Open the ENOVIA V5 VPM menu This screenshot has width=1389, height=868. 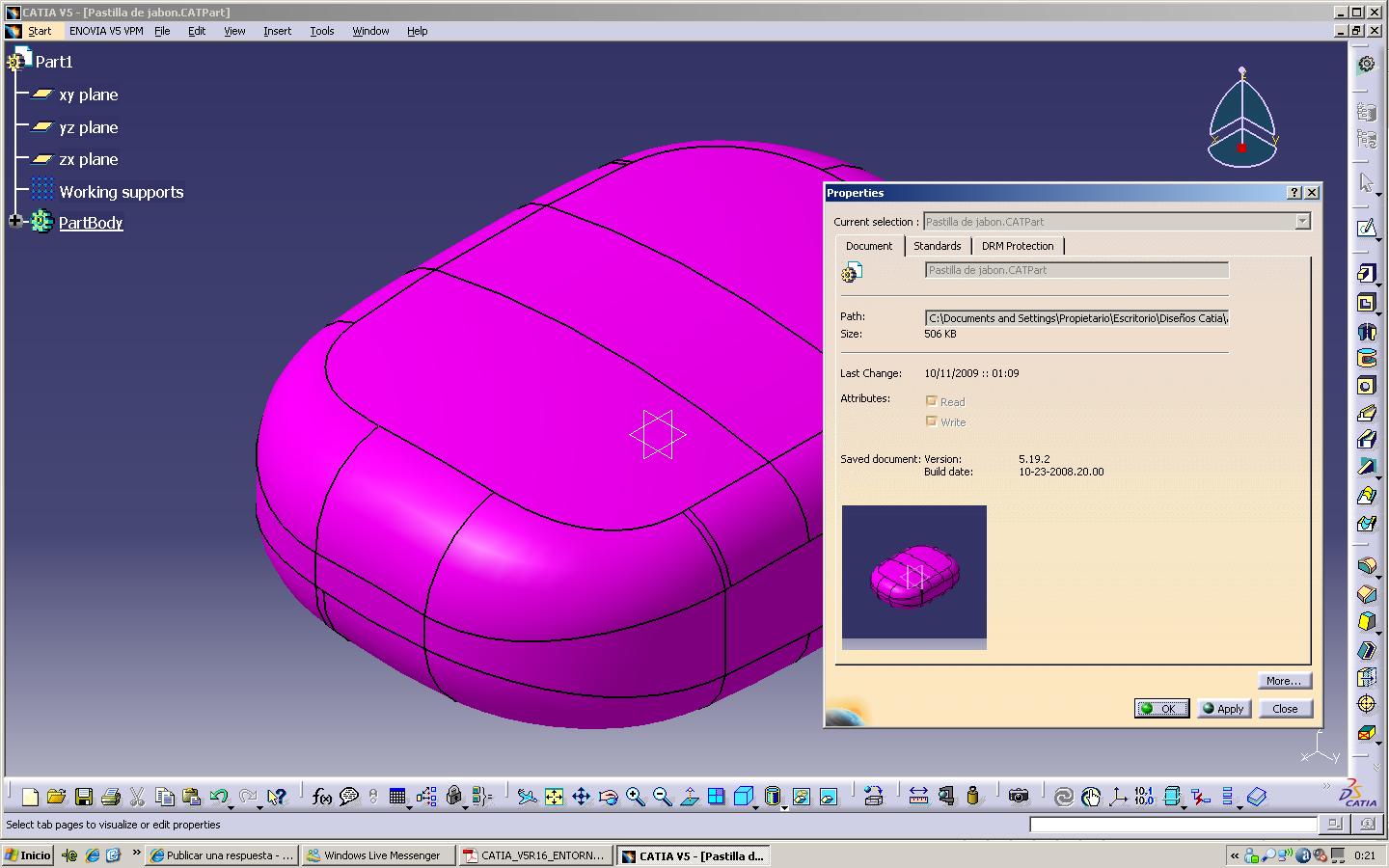tap(106, 31)
